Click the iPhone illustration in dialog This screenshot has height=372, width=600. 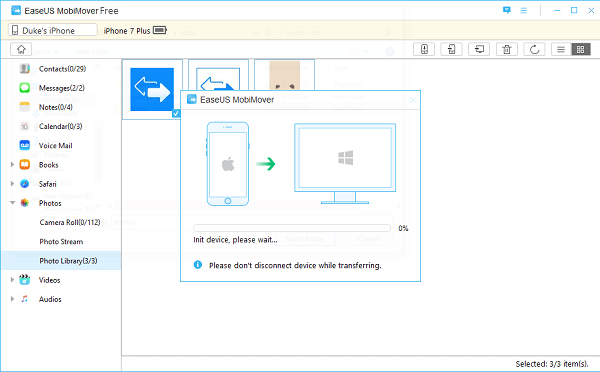point(228,164)
